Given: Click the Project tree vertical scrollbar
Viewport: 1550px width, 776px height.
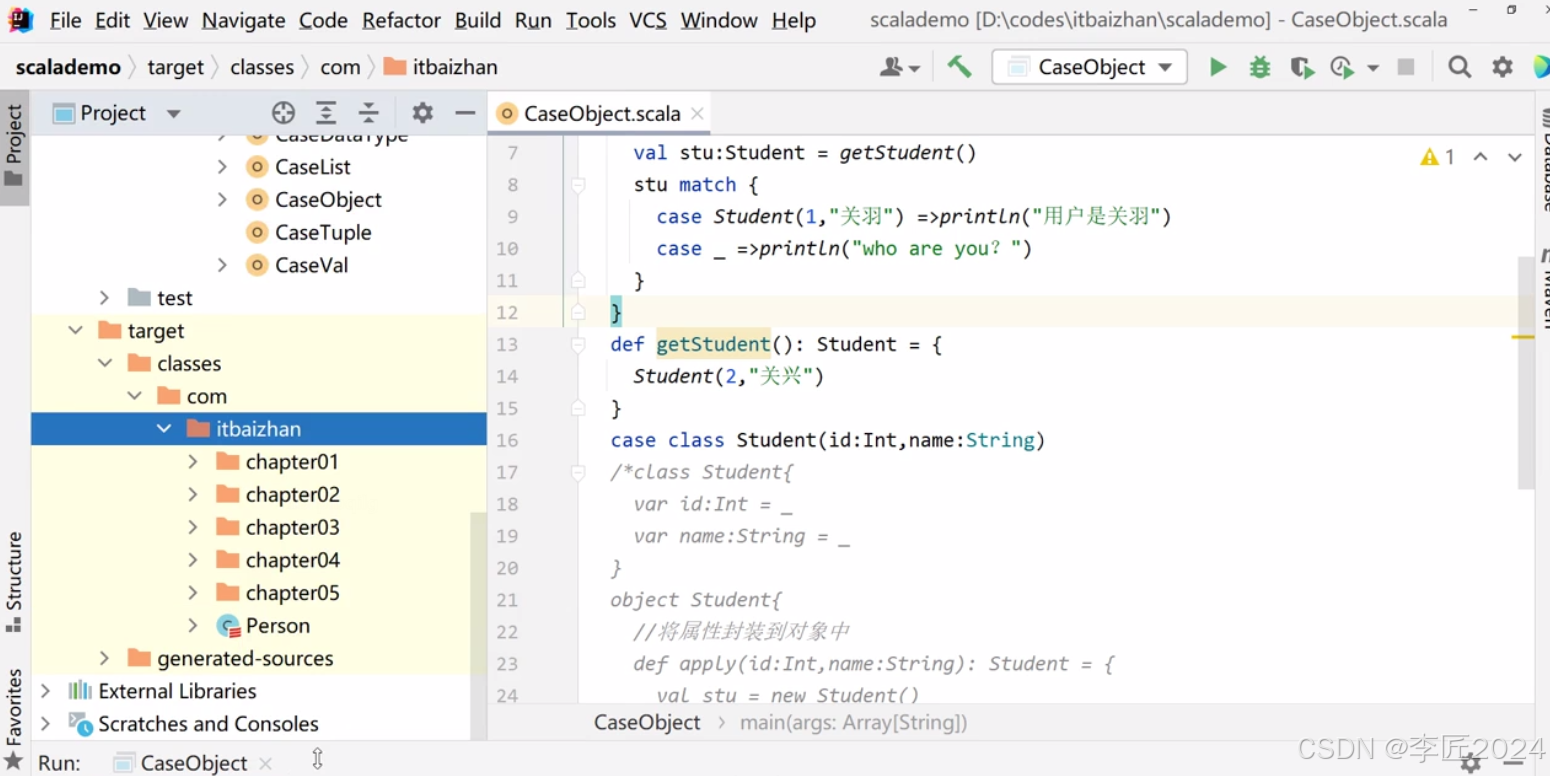Looking at the screenshot, I should 478,625.
